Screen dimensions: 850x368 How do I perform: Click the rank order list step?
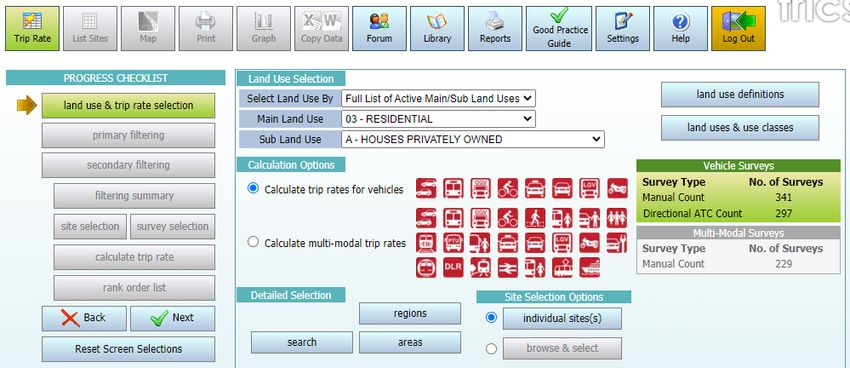[134, 288]
